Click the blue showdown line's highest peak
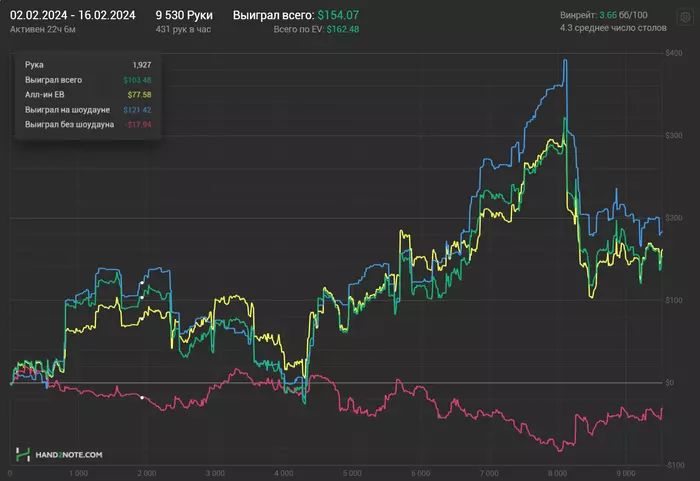 [x=566, y=60]
